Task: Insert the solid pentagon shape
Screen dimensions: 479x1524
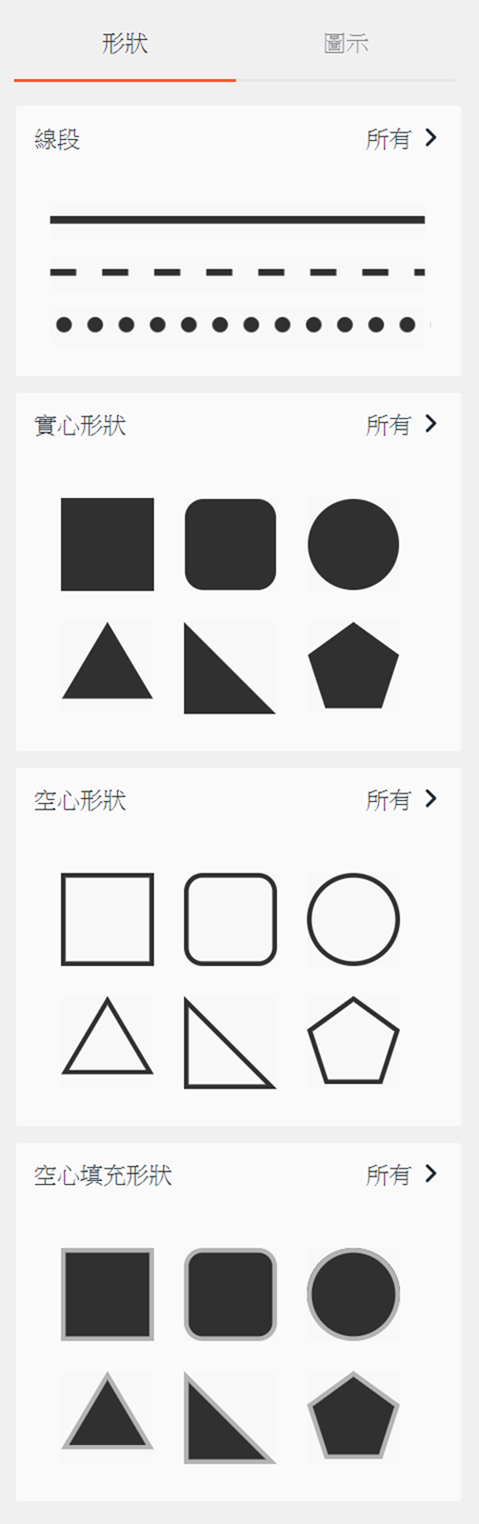Action: tap(353, 667)
